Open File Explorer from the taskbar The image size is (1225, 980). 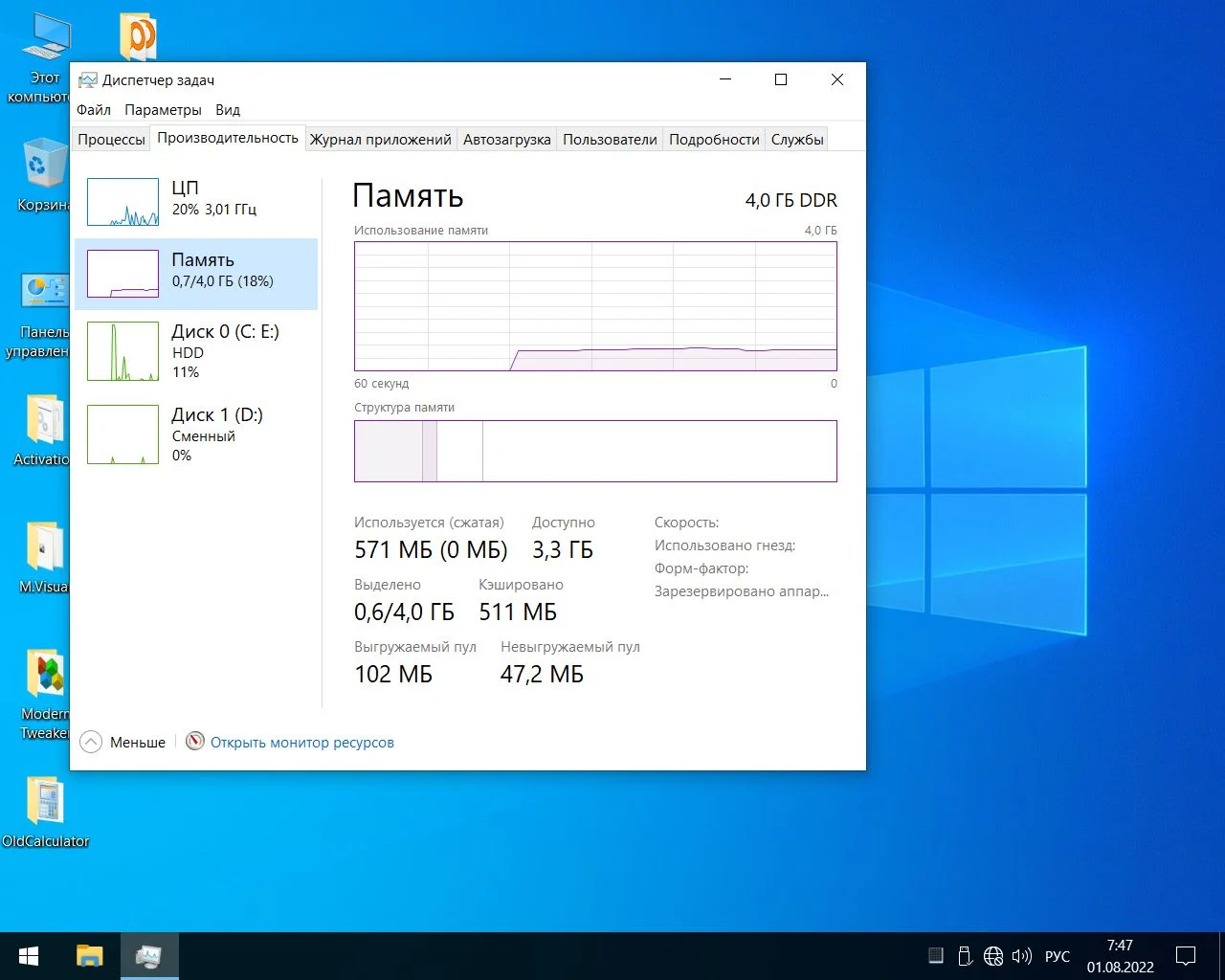(x=90, y=956)
